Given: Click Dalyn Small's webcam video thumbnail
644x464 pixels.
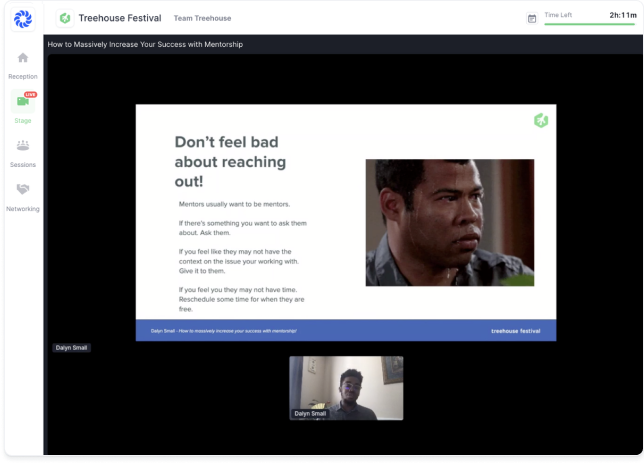Looking at the screenshot, I should click(x=346, y=387).
